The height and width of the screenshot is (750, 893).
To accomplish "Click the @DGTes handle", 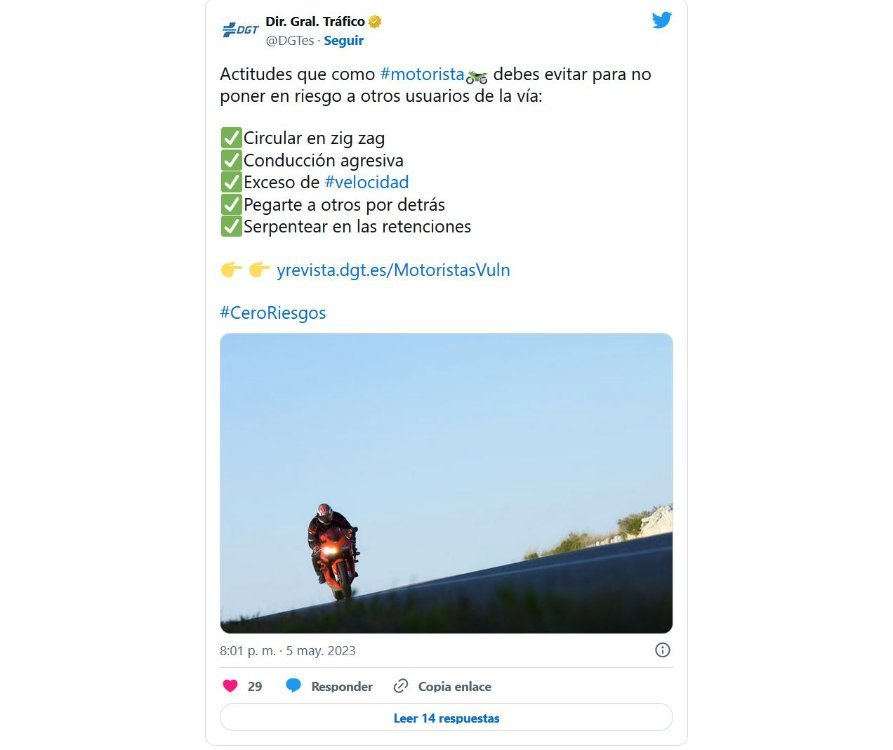I will [x=289, y=41].
